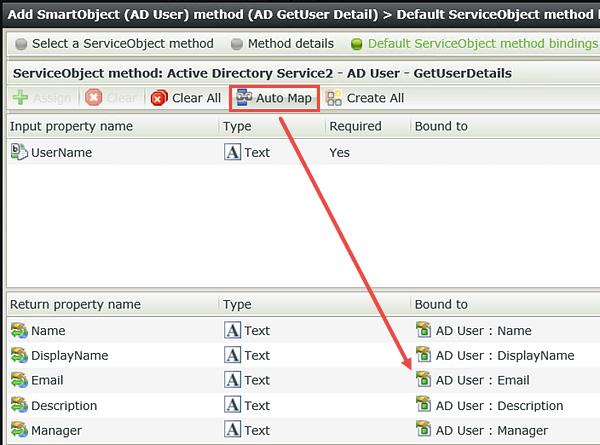The image size is (600, 445).
Task: Click Bound to header in return properties table
Action: [441, 305]
